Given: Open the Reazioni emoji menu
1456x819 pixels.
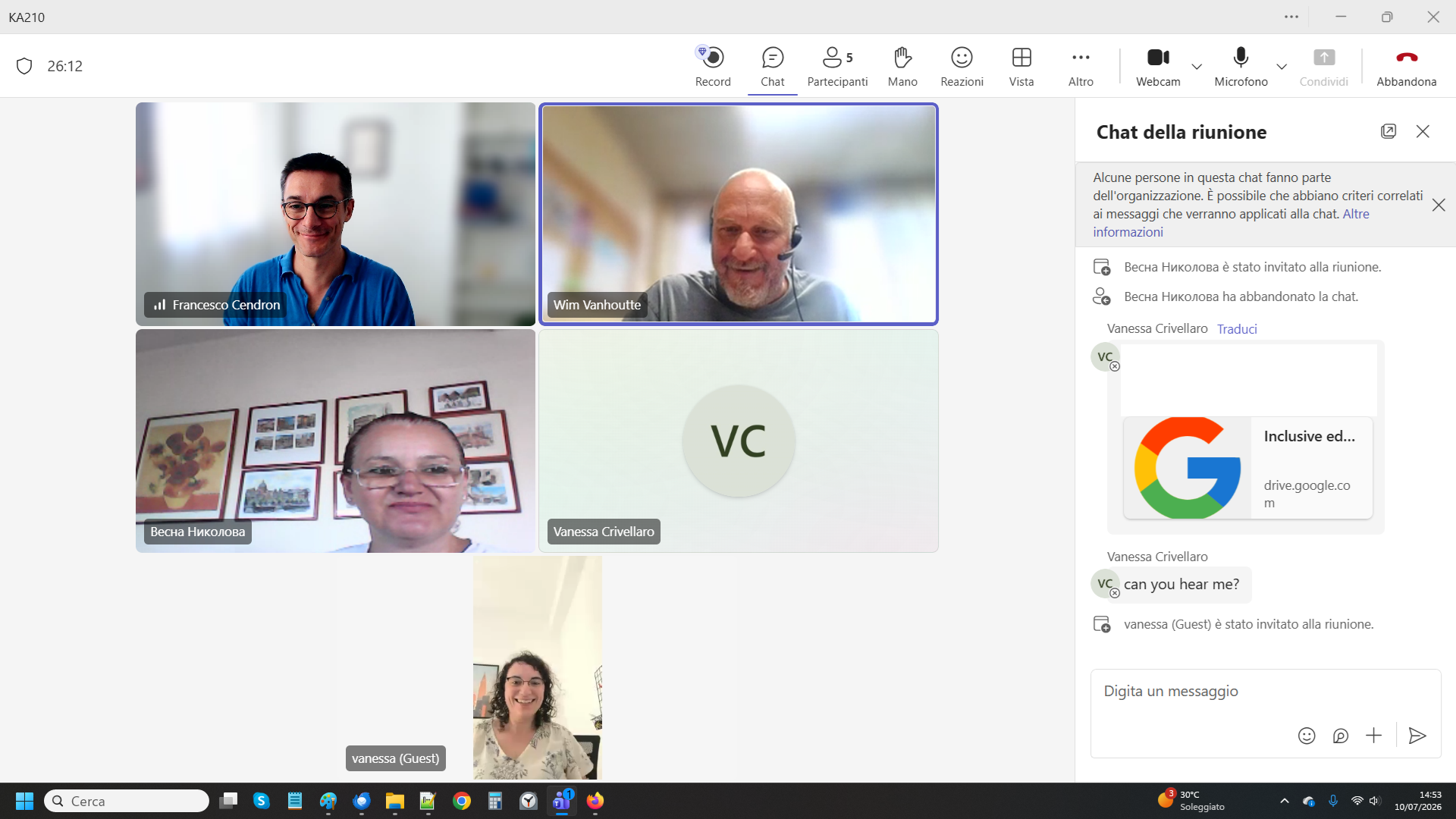Looking at the screenshot, I should 962,66.
